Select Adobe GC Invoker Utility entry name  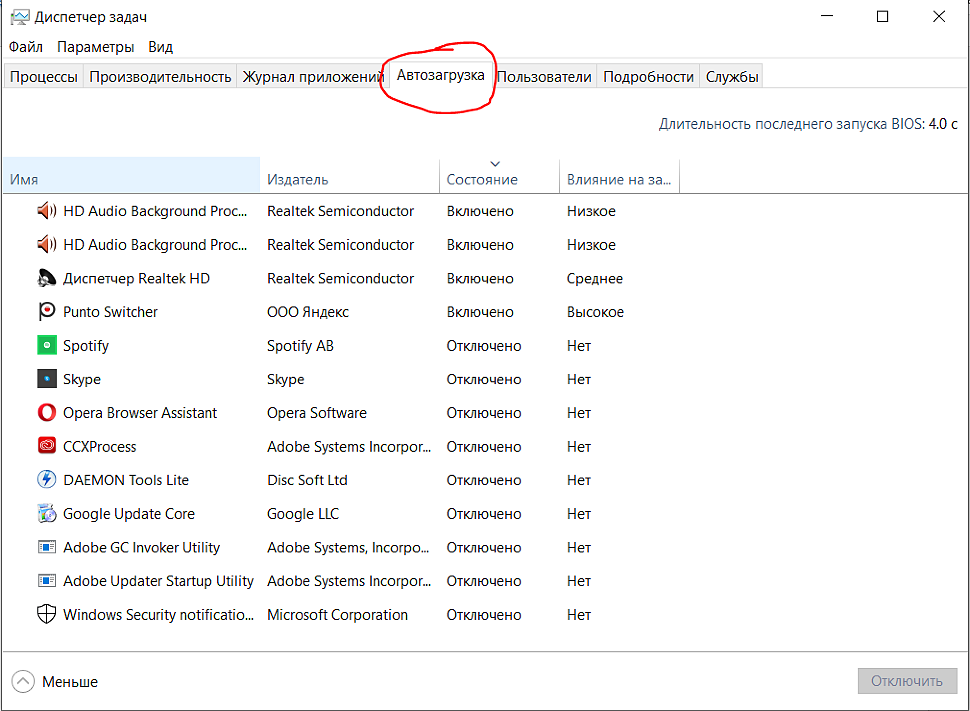[x=142, y=547]
